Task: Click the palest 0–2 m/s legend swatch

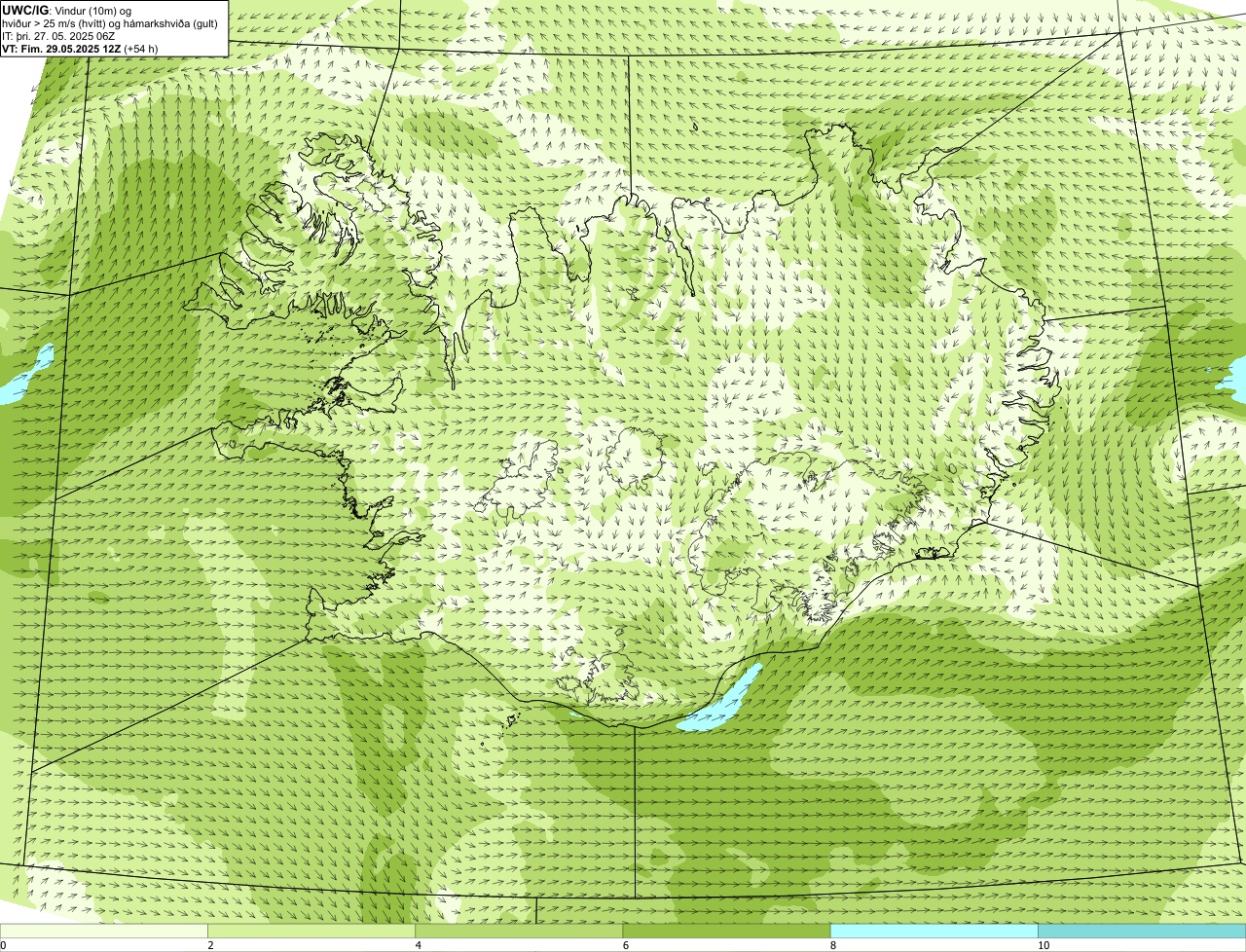Action: pos(104,932)
